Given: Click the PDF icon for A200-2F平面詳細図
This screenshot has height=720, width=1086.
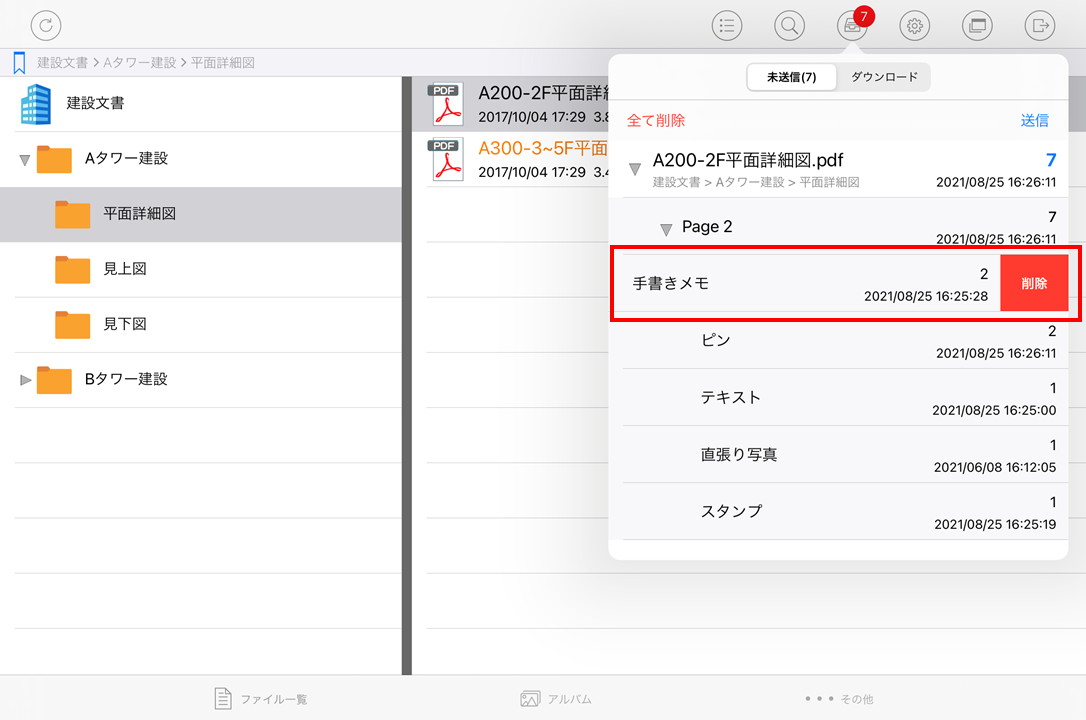Looking at the screenshot, I should click(x=447, y=105).
